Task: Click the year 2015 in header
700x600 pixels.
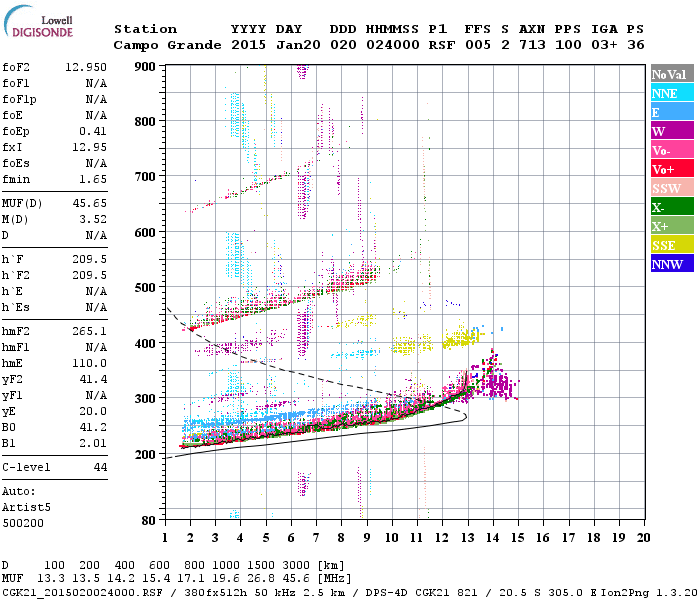Action: [x=248, y=45]
